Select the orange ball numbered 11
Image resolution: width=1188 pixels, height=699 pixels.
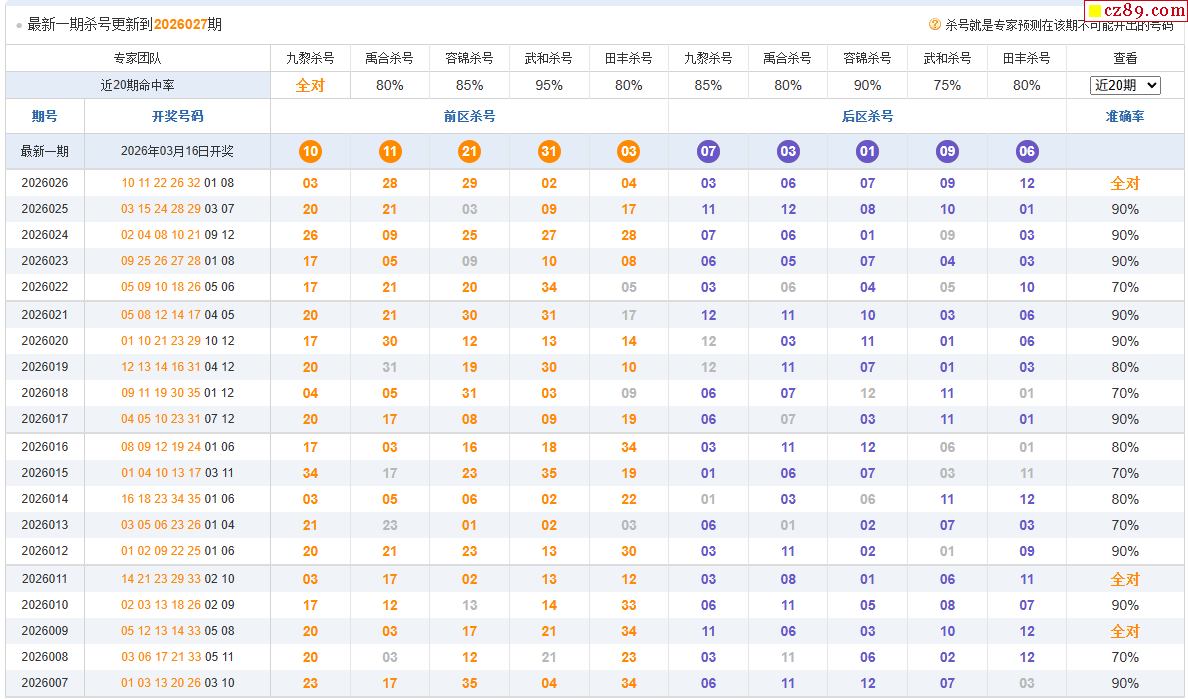click(x=390, y=152)
